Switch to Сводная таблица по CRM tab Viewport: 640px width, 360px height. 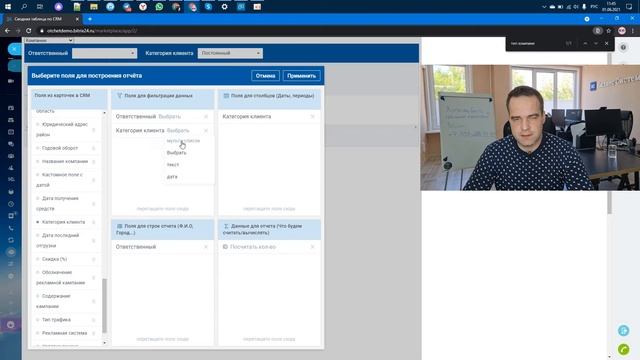[42, 19]
